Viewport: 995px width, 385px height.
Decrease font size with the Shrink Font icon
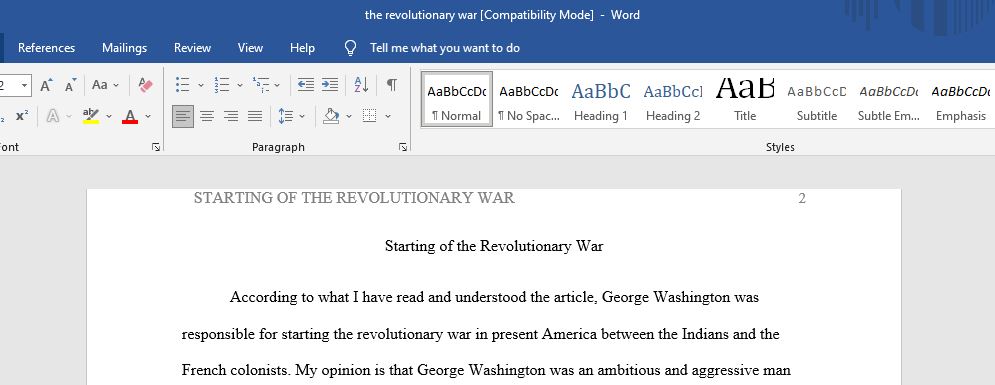pos(70,85)
